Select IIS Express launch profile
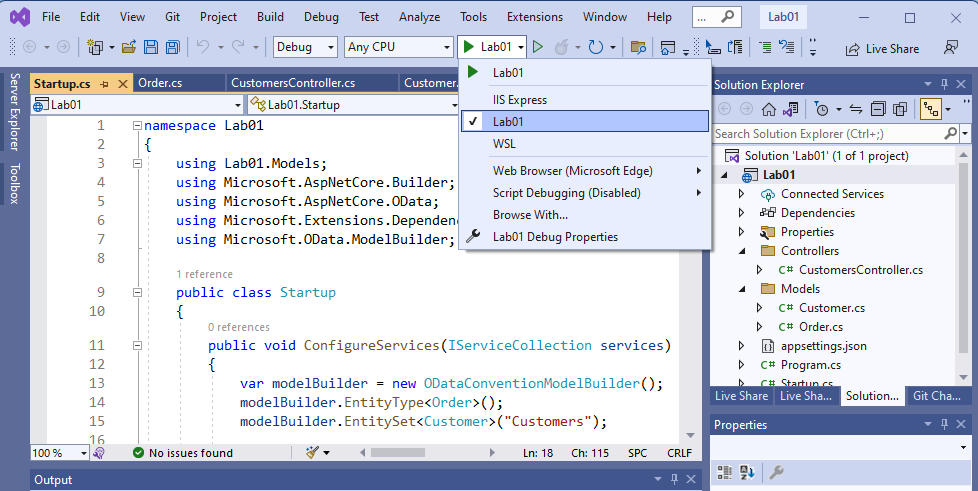This screenshot has width=978, height=491. (585, 100)
